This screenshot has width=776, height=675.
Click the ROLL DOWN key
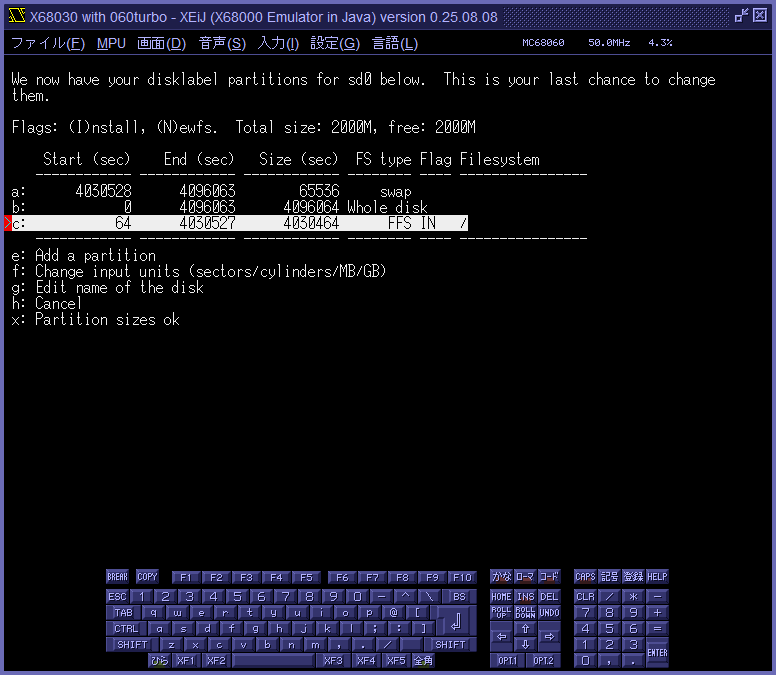[526, 613]
